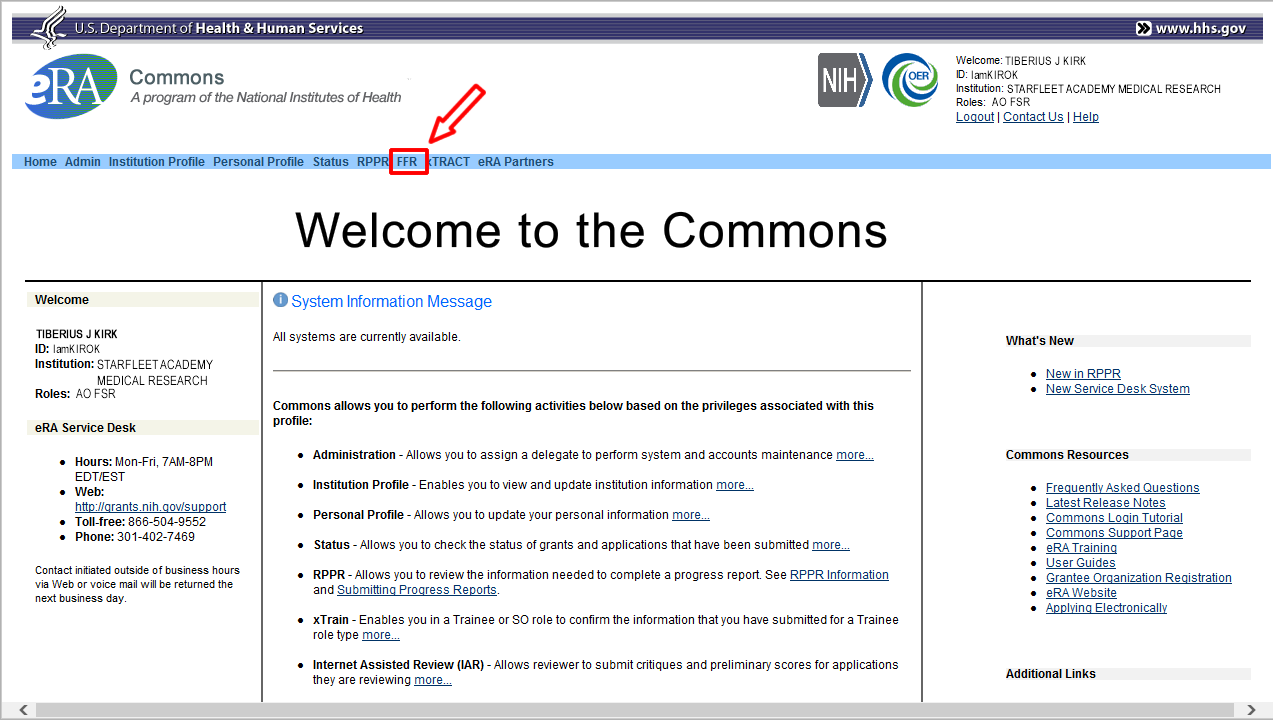Click the Welcome to the Commons heading
The image size is (1273, 720).
[x=591, y=230]
